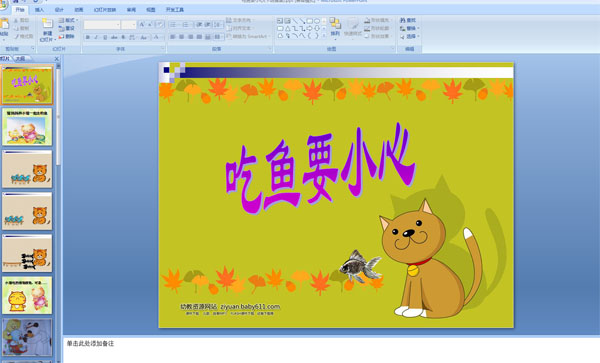Viewport: 600px width, 363px height.
Task: Click the bulleted list icon
Action: (x=173, y=25)
